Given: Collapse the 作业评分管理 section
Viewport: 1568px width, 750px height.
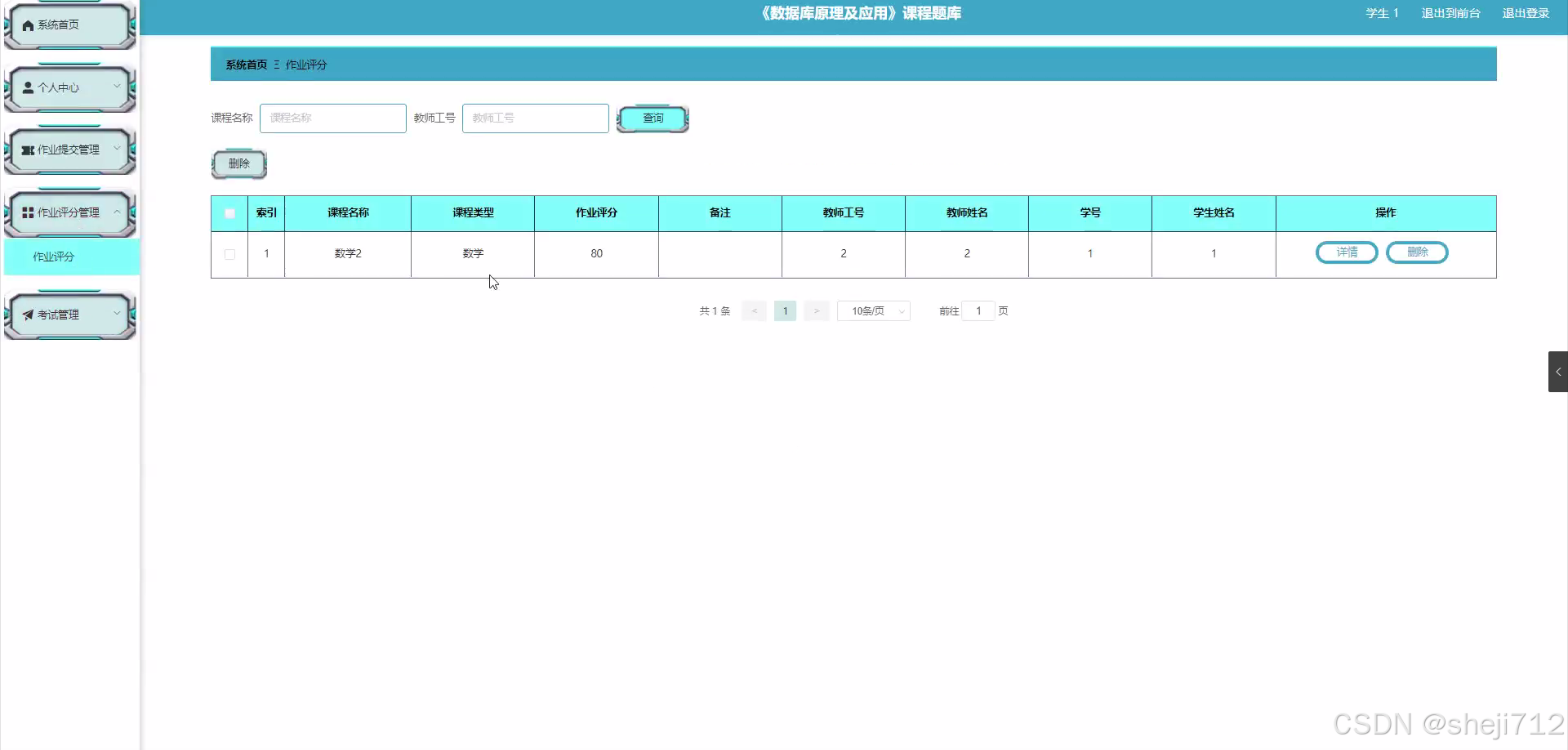Looking at the screenshot, I should (118, 212).
